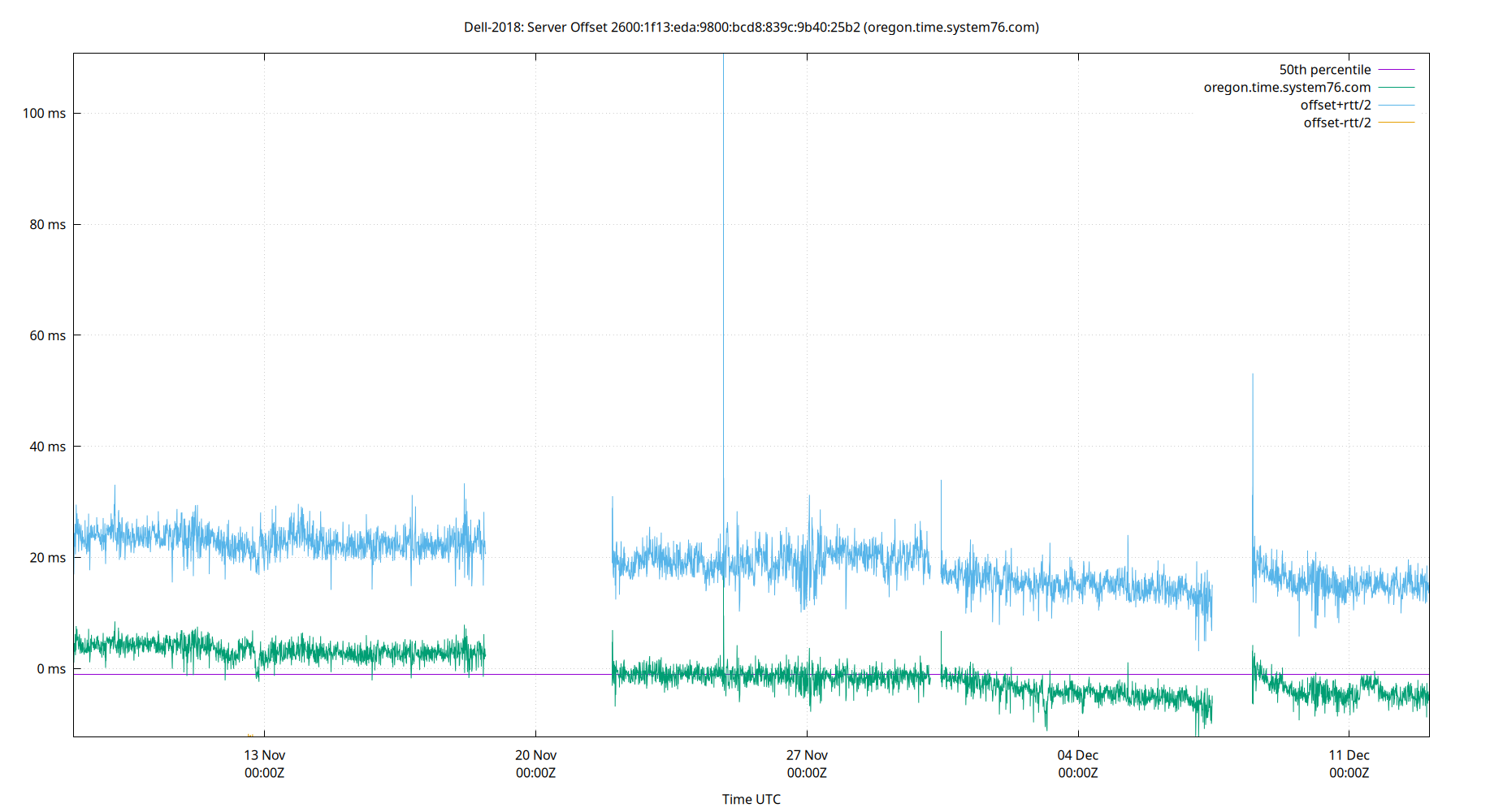Image resolution: width=1503 pixels, height=812 pixels.
Task: Select the 13 Nov tick label
Action: coord(264,763)
